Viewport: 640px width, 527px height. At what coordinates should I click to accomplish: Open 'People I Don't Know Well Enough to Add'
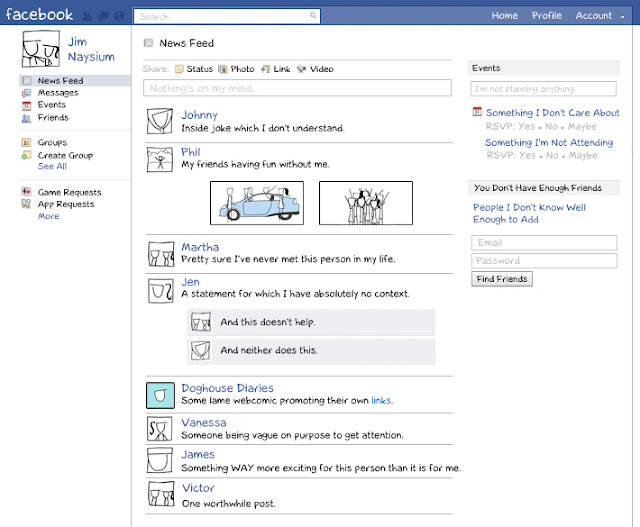click(x=529, y=213)
